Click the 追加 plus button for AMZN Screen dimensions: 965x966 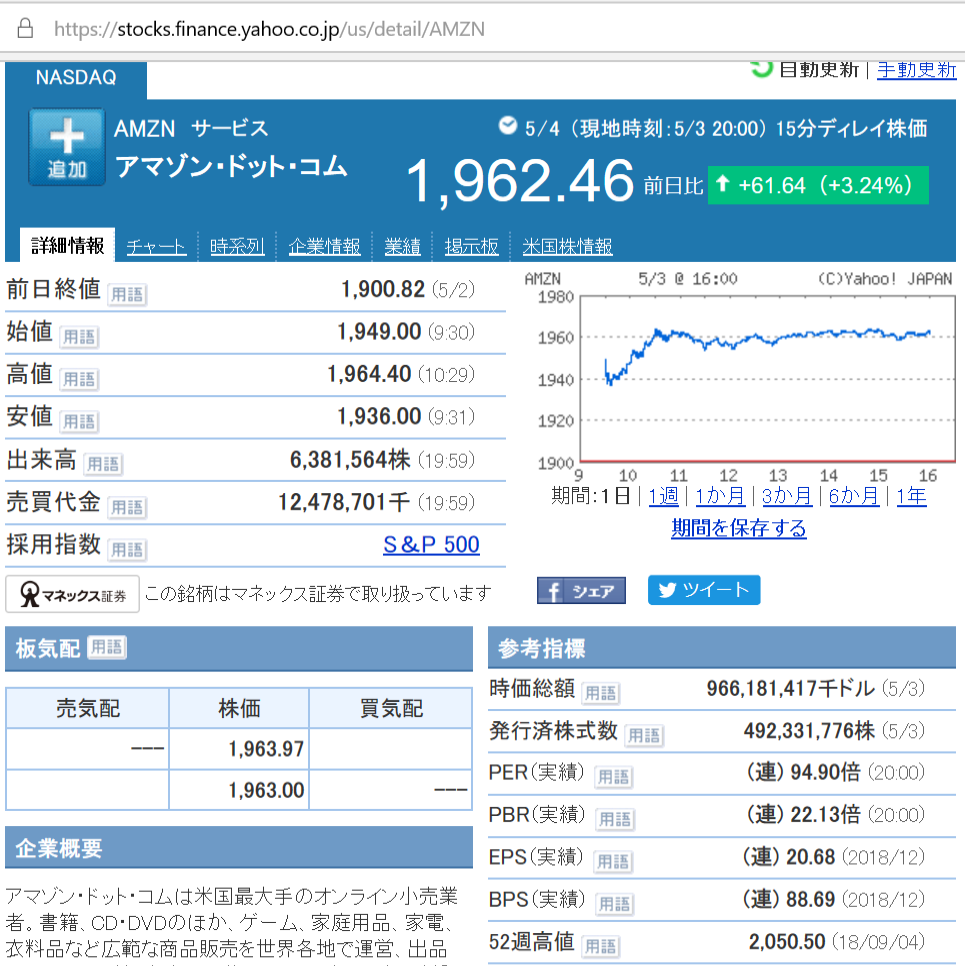(67, 147)
